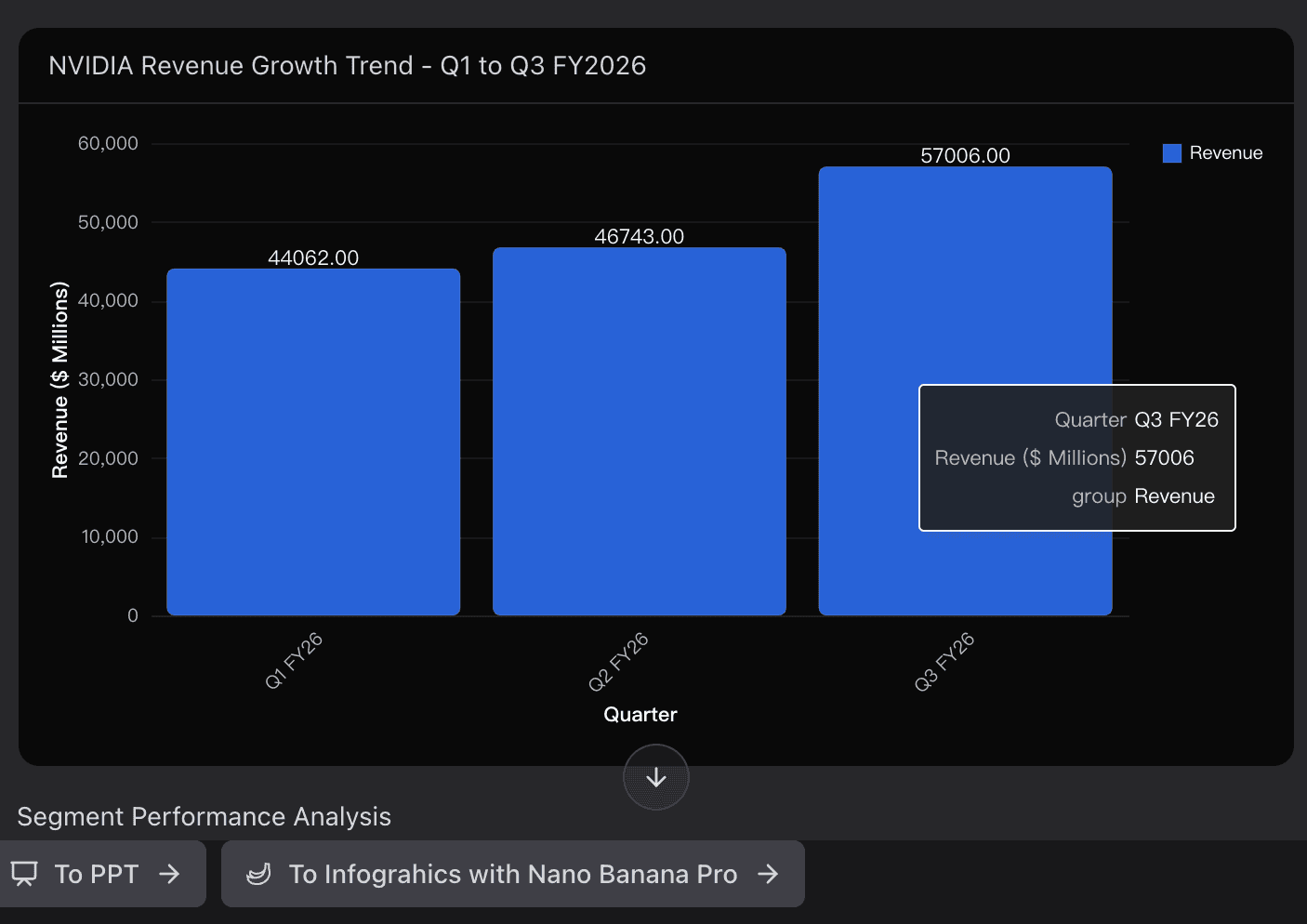Click the 10,000 y-axis tick label
Image resolution: width=1307 pixels, height=924 pixels.
(x=110, y=536)
